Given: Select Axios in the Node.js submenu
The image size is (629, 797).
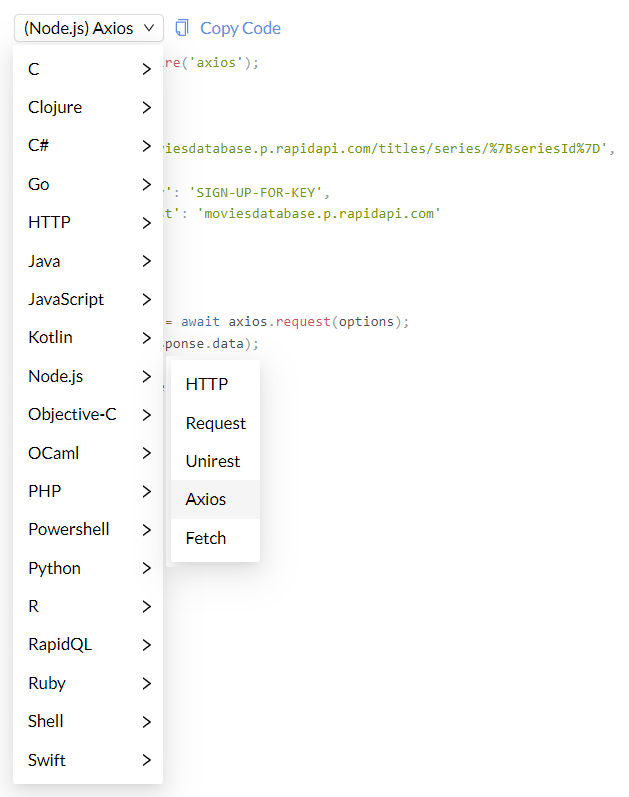Looking at the screenshot, I should tap(216, 499).
